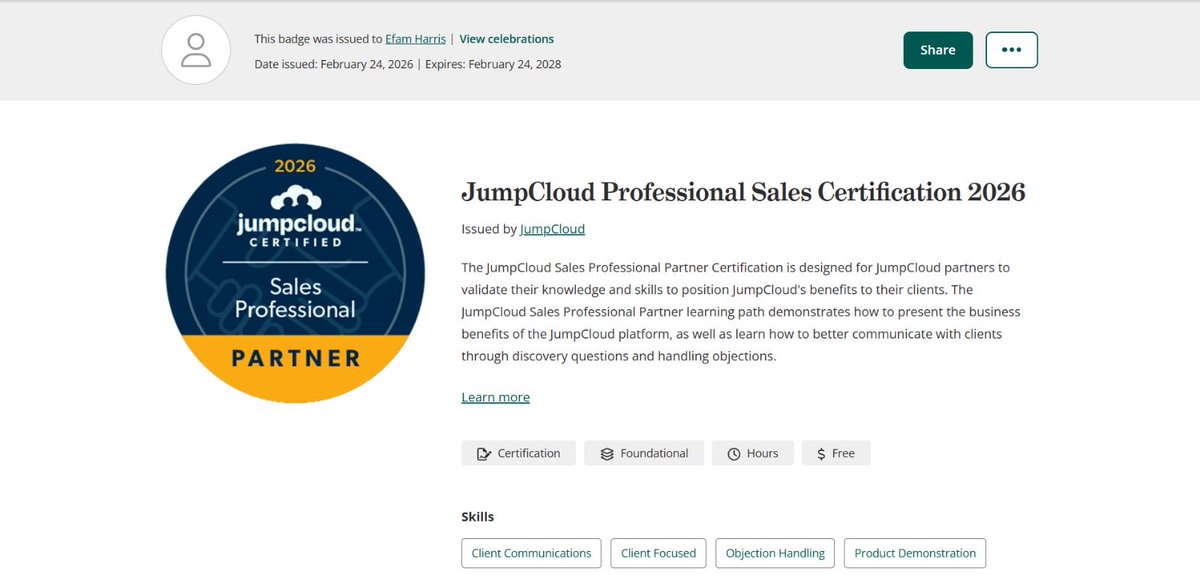This screenshot has width=1200, height=575.
Task: Click the Free dollar sign icon
Action: click(x=821, y=454)
